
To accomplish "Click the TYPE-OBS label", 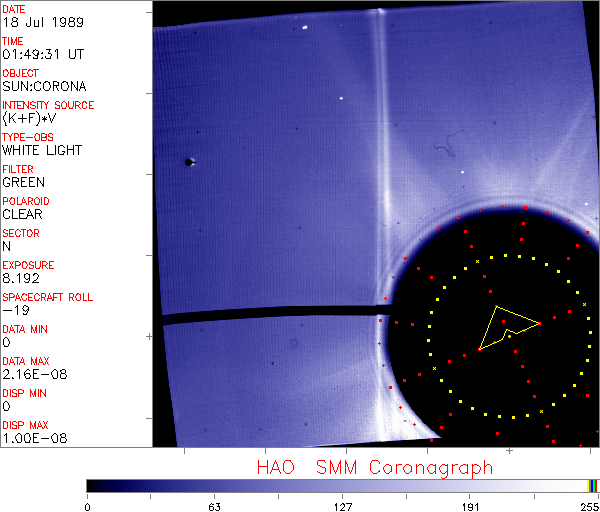I will click(28, 137).
